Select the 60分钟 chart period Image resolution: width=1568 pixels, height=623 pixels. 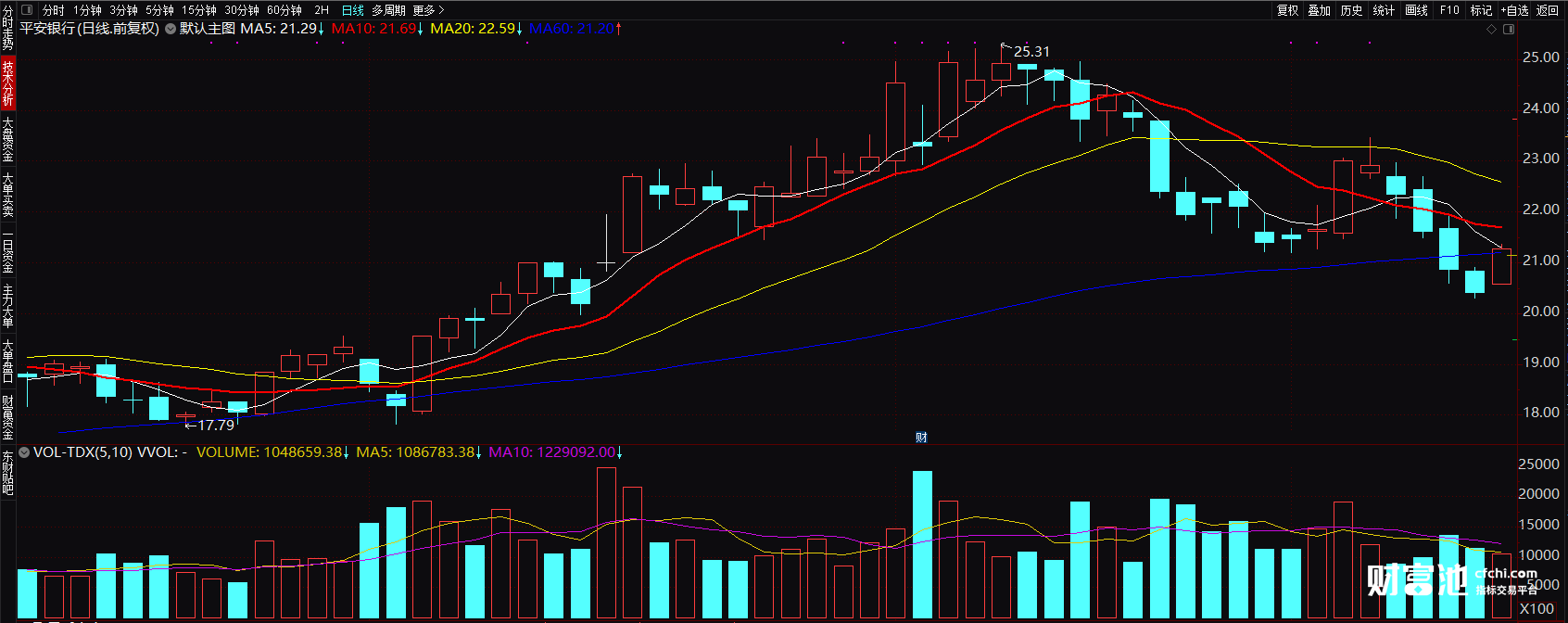285,10
